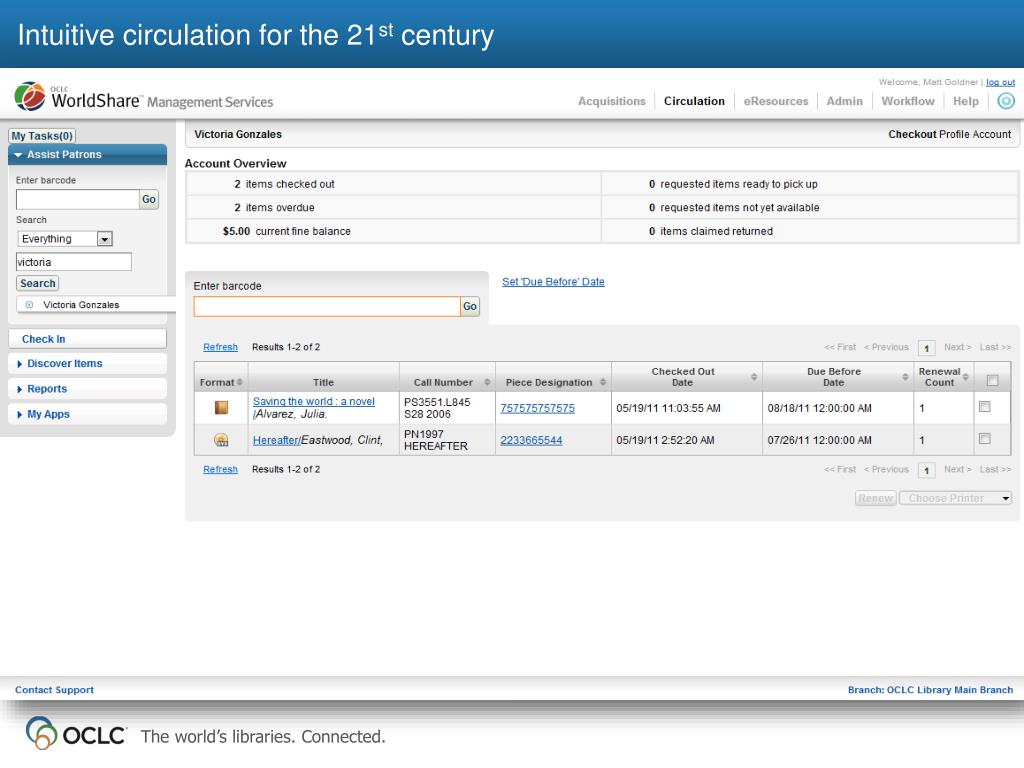Expand the Discover Items section
This screenshot has width=1024, height=768.
point(88,364)
